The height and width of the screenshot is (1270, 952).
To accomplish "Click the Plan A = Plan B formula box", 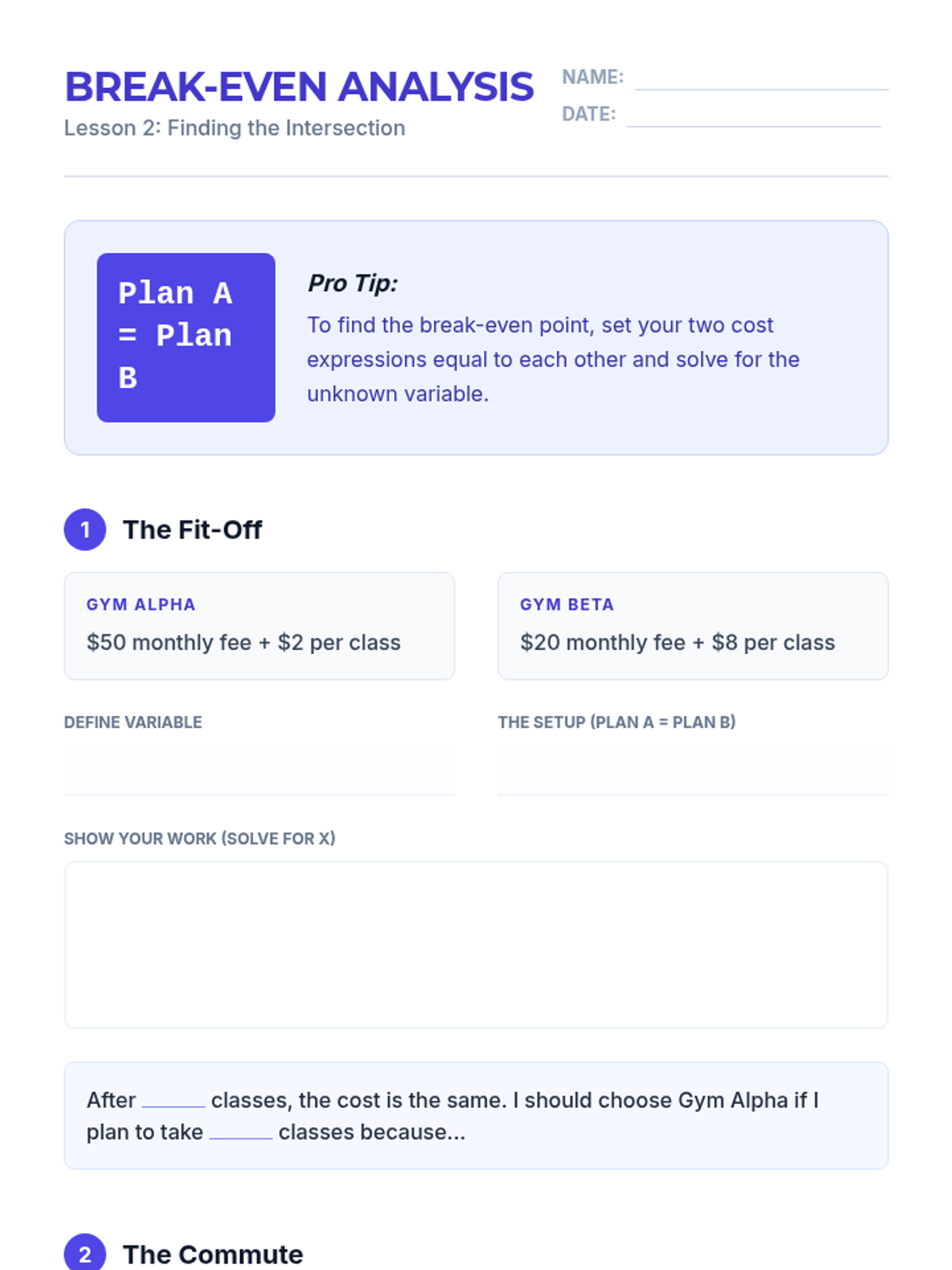I will (x=186, y=337).
